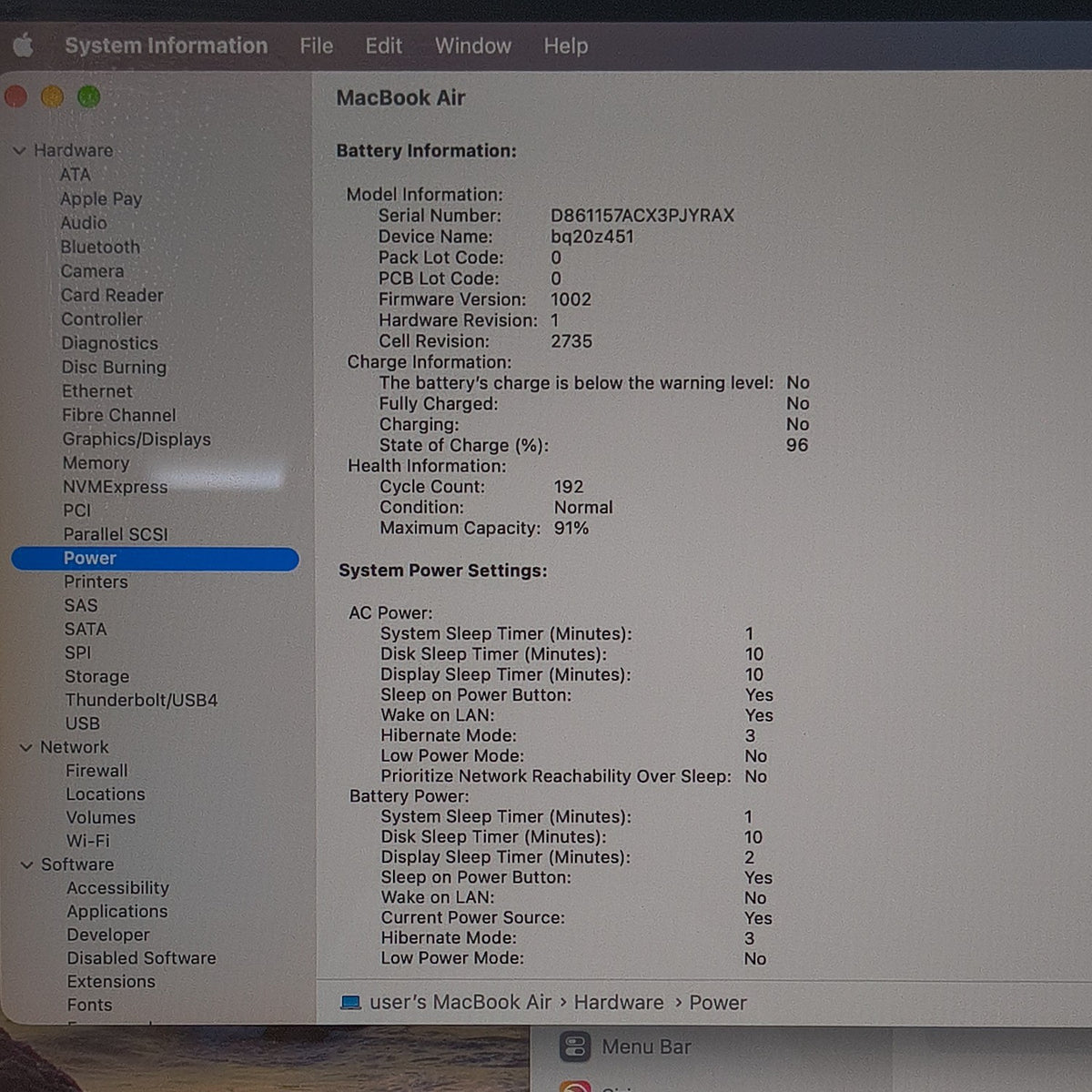Viewport: 1092px width, 1092px height.
Task: Select Applications under Software
Action: (116, 912)
